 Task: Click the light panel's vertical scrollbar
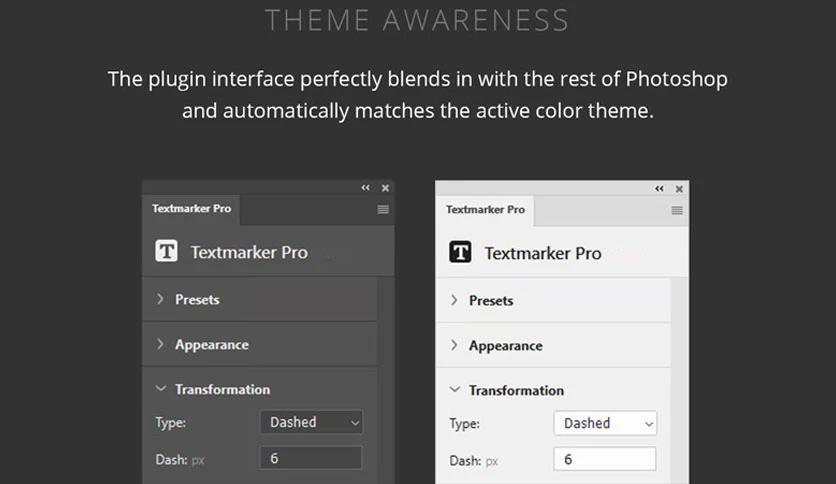pos(679,381)
